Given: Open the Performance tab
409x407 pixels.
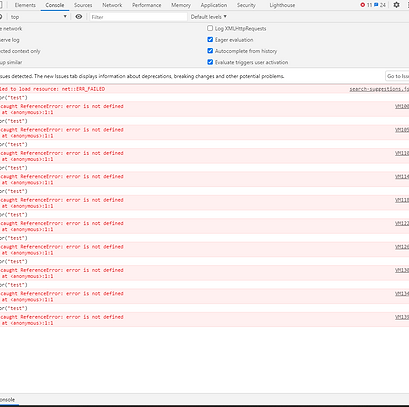Looking at the screenshot, I should point(146,5).
